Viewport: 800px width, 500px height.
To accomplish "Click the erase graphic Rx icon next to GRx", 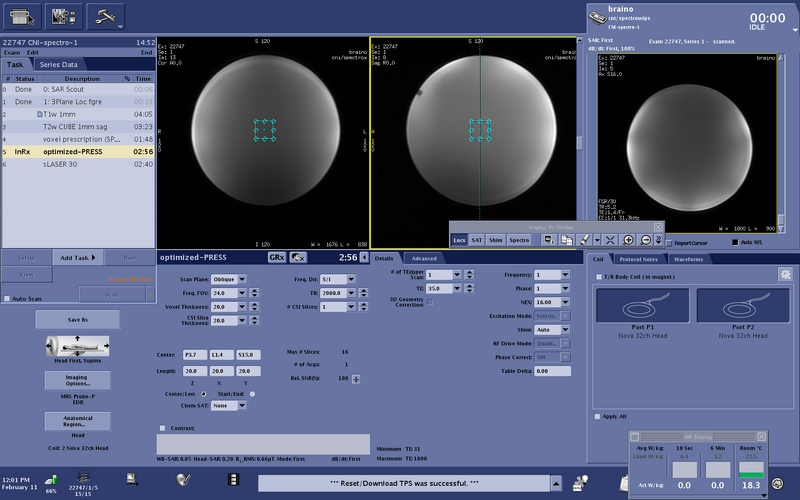I will (x=298, y=258).
